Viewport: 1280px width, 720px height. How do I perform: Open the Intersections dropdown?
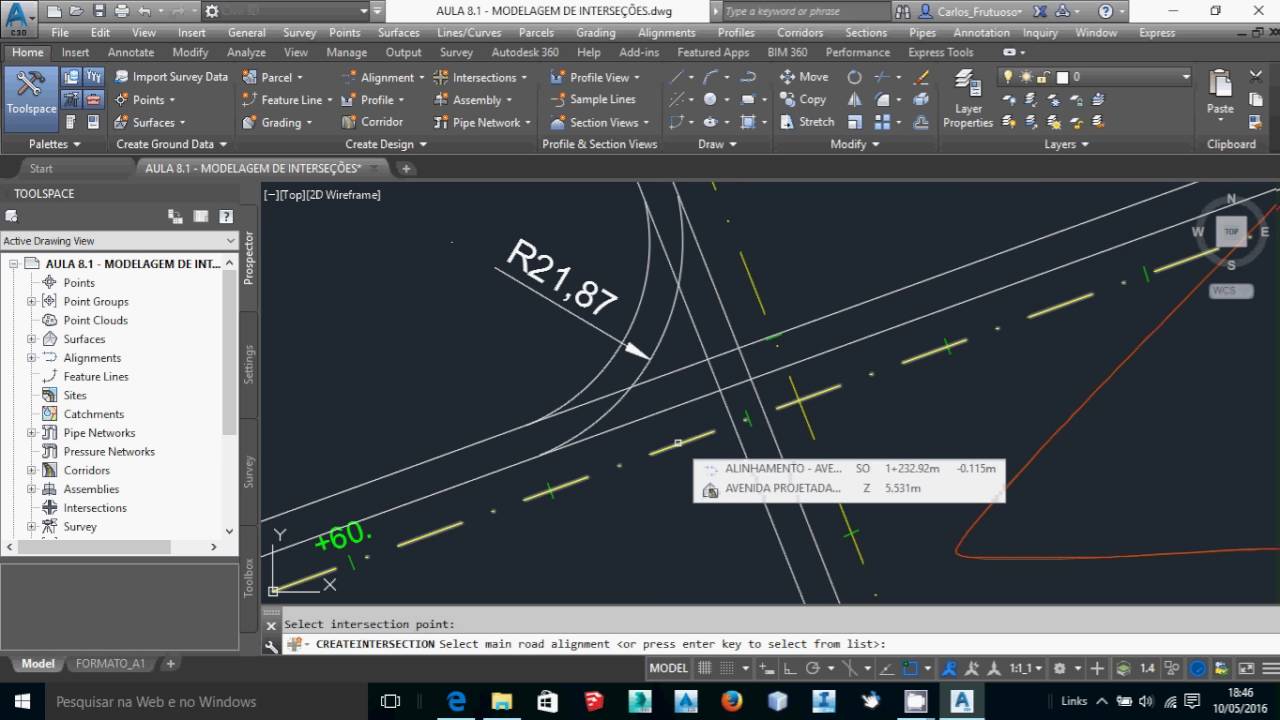pyautogui.click(x=480, y=77)
